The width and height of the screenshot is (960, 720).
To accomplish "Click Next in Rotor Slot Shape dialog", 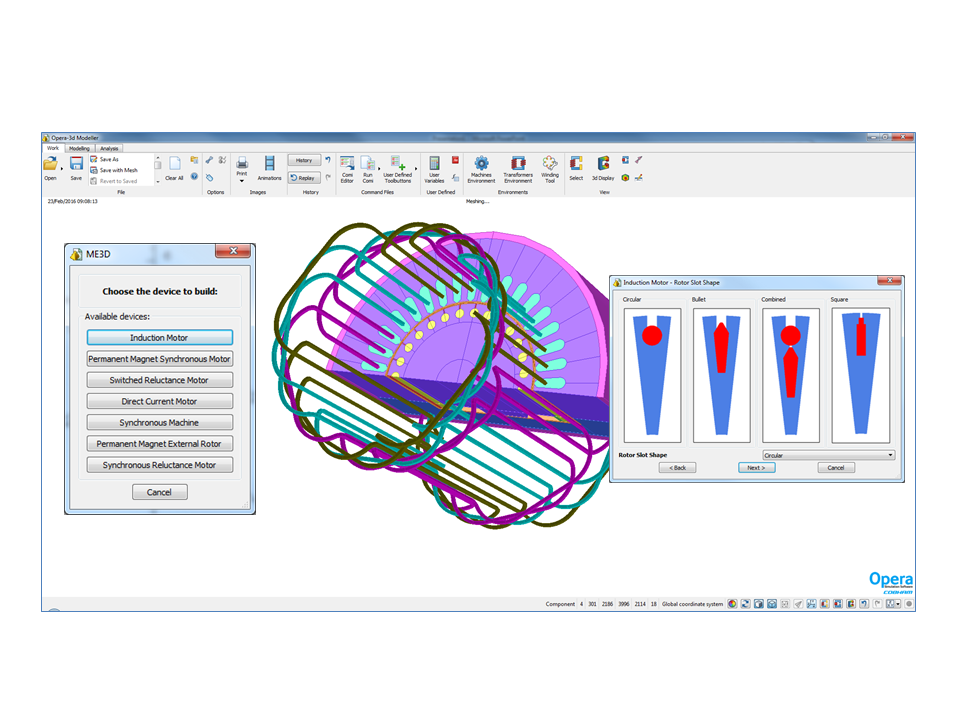I will point(756,467).
